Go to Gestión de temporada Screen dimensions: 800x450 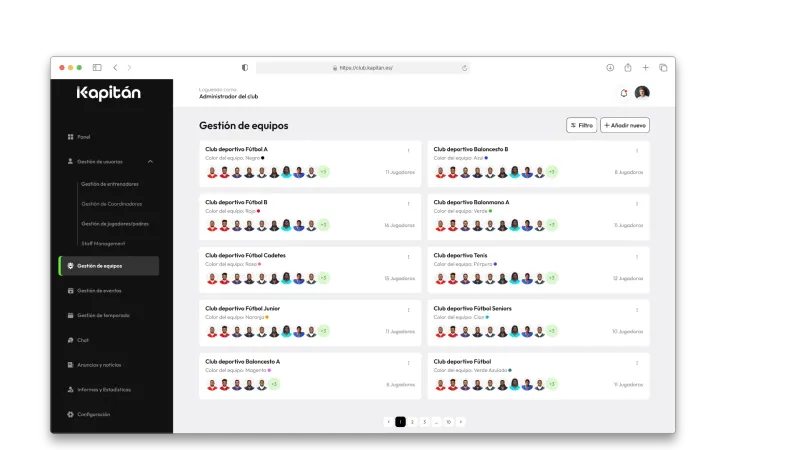(98, 315)
